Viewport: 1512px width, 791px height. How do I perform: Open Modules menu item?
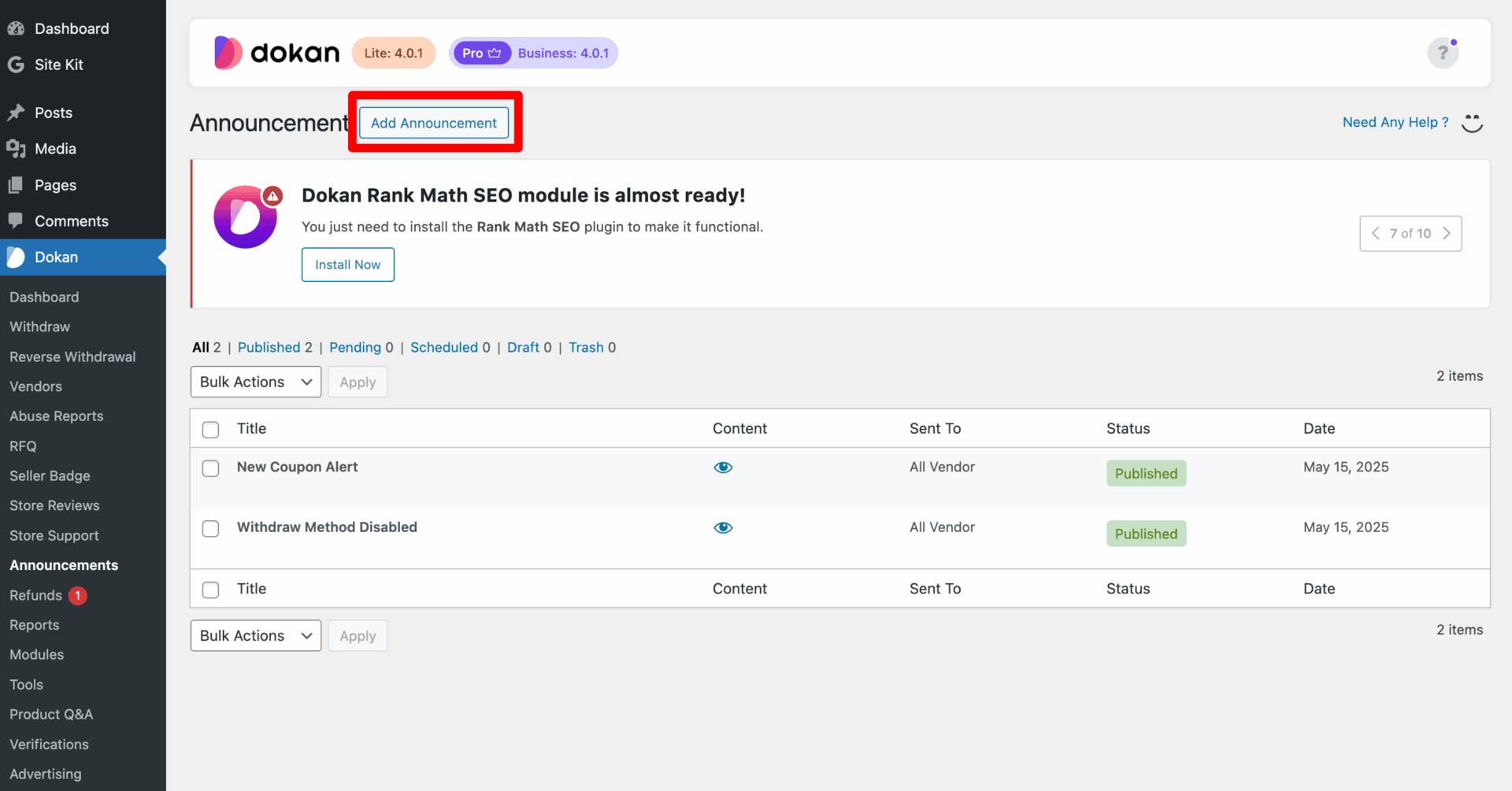click(37, 655)
